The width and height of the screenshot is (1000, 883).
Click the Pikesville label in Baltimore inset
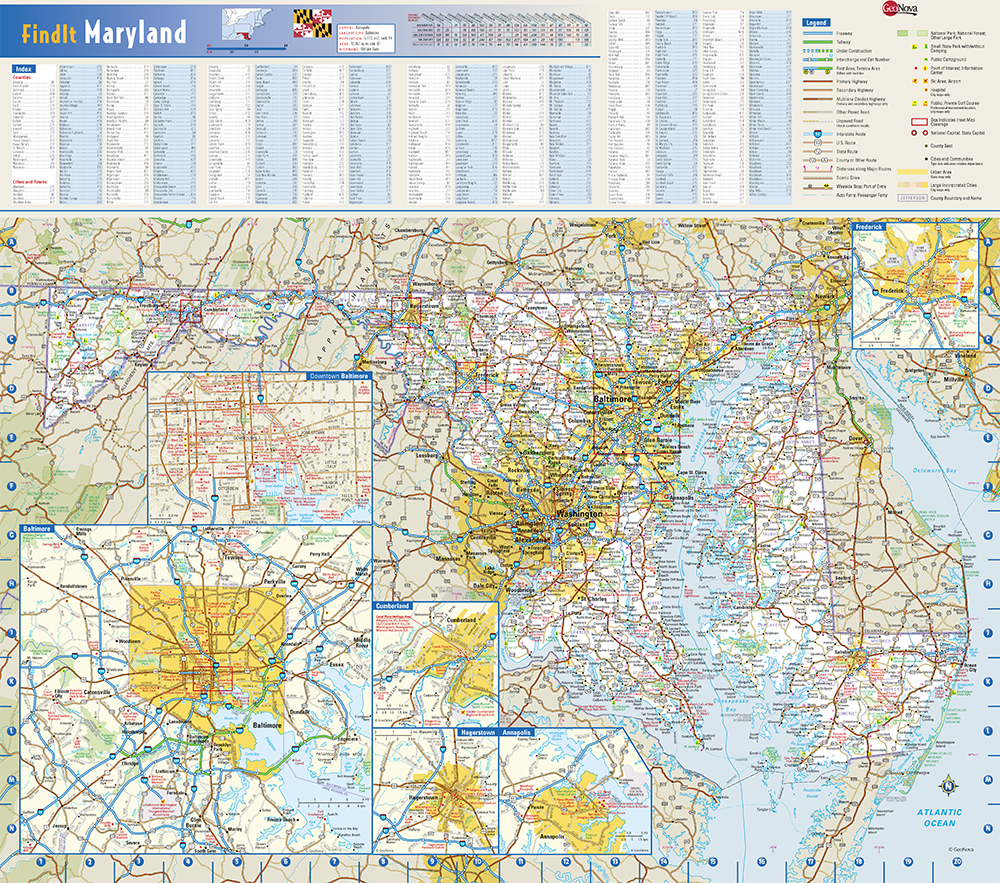130,578
